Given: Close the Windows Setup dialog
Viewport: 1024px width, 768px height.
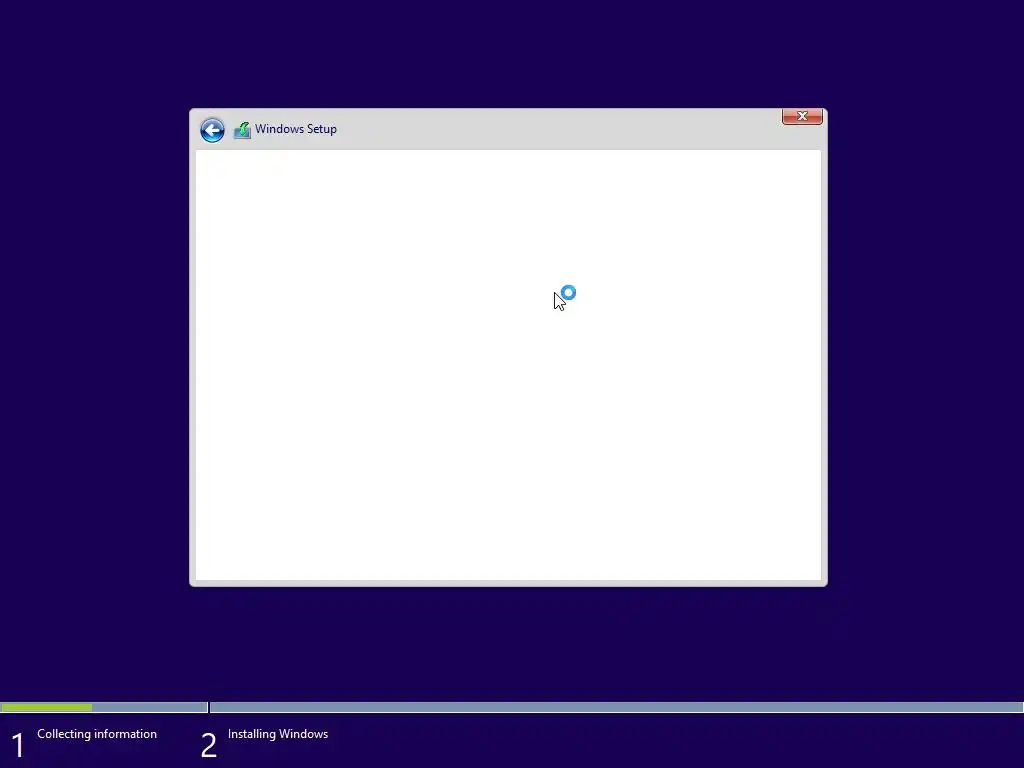Looking at the screenshot, I should coord(802,116).
